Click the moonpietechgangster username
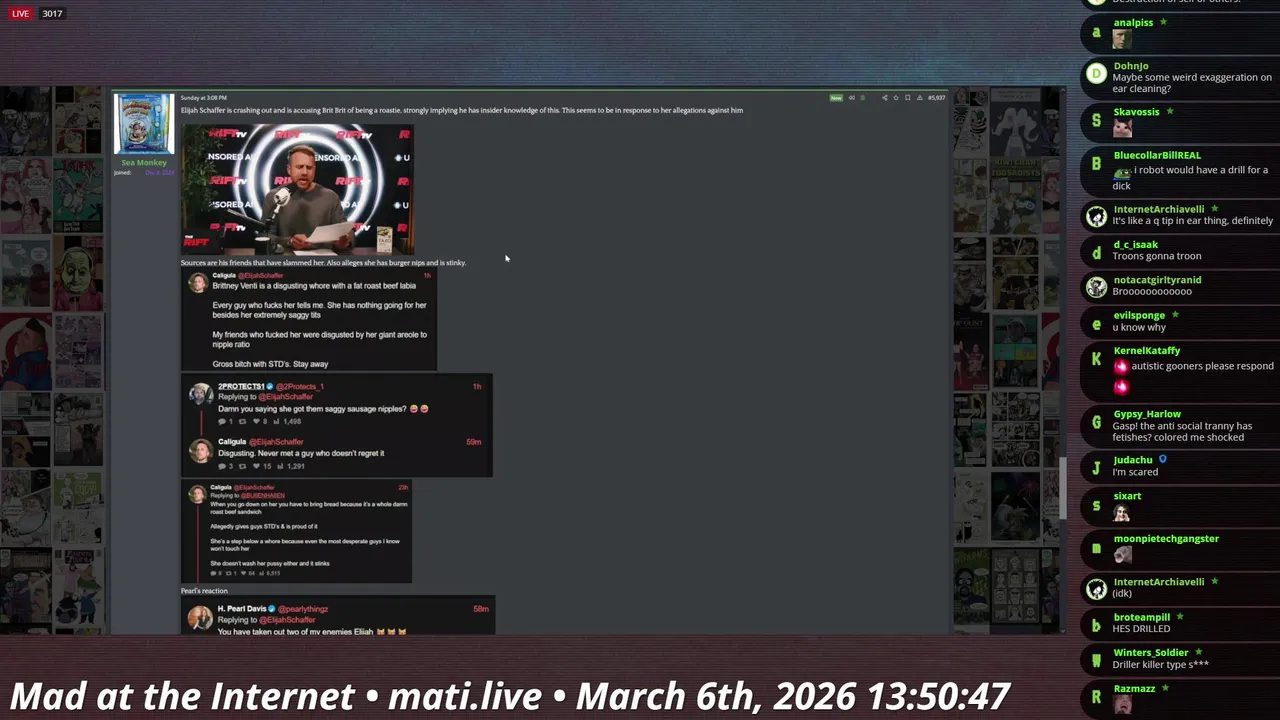This screenshot has width=1280, height=720. coord(1166,539)
